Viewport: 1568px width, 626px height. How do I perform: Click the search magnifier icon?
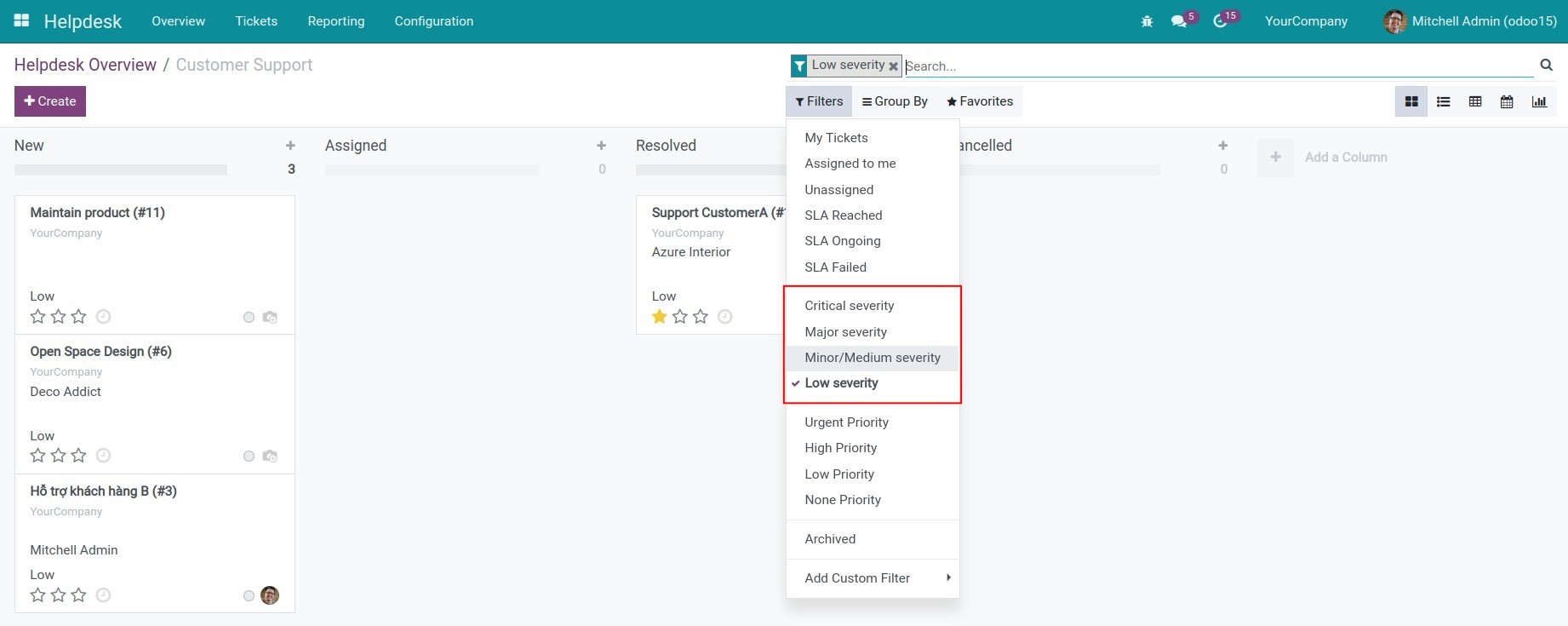point(1546,65)
